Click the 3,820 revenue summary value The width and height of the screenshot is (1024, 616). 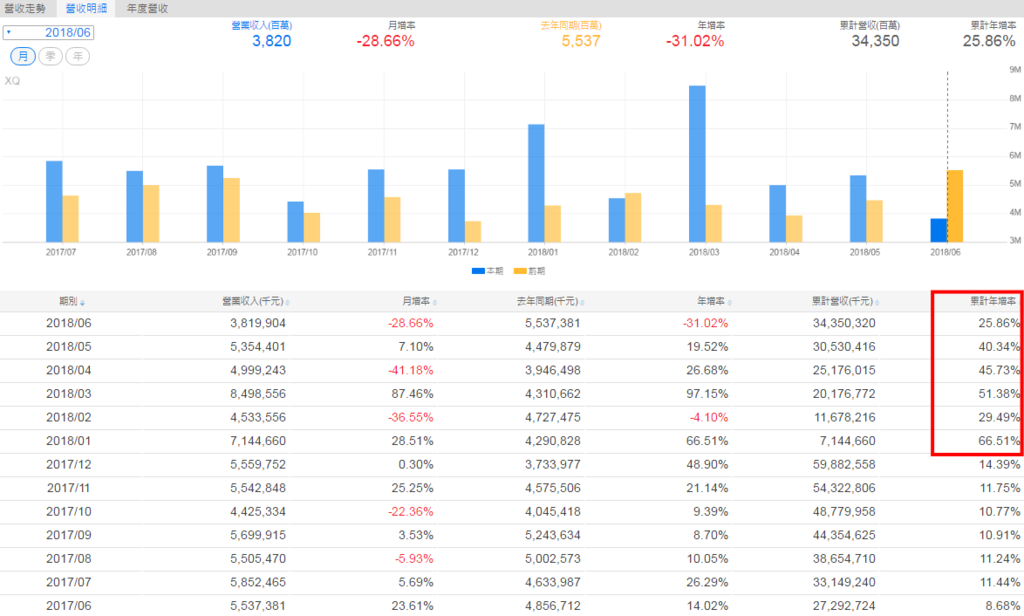272,41
